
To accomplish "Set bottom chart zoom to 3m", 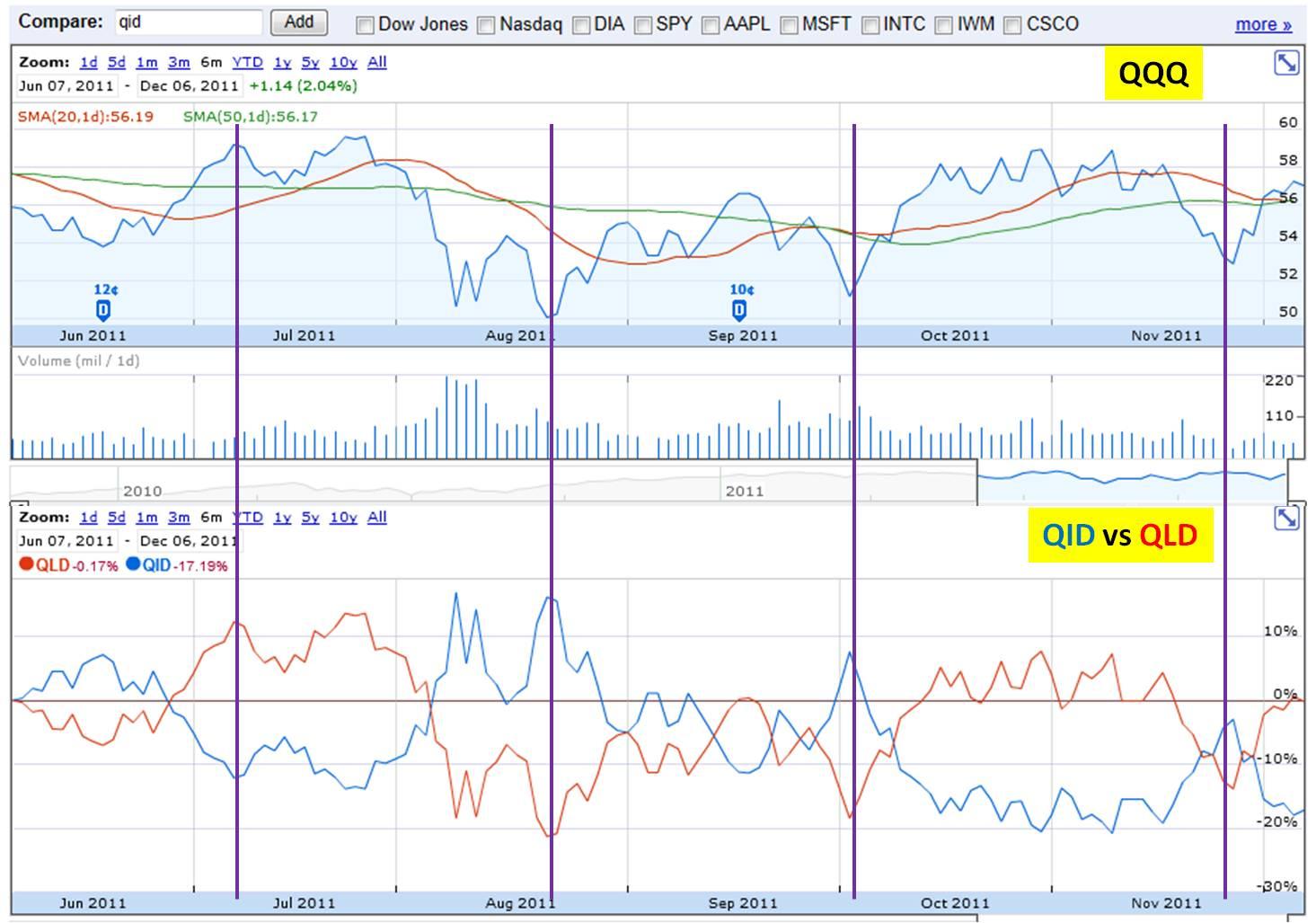I will pos(179,517).
